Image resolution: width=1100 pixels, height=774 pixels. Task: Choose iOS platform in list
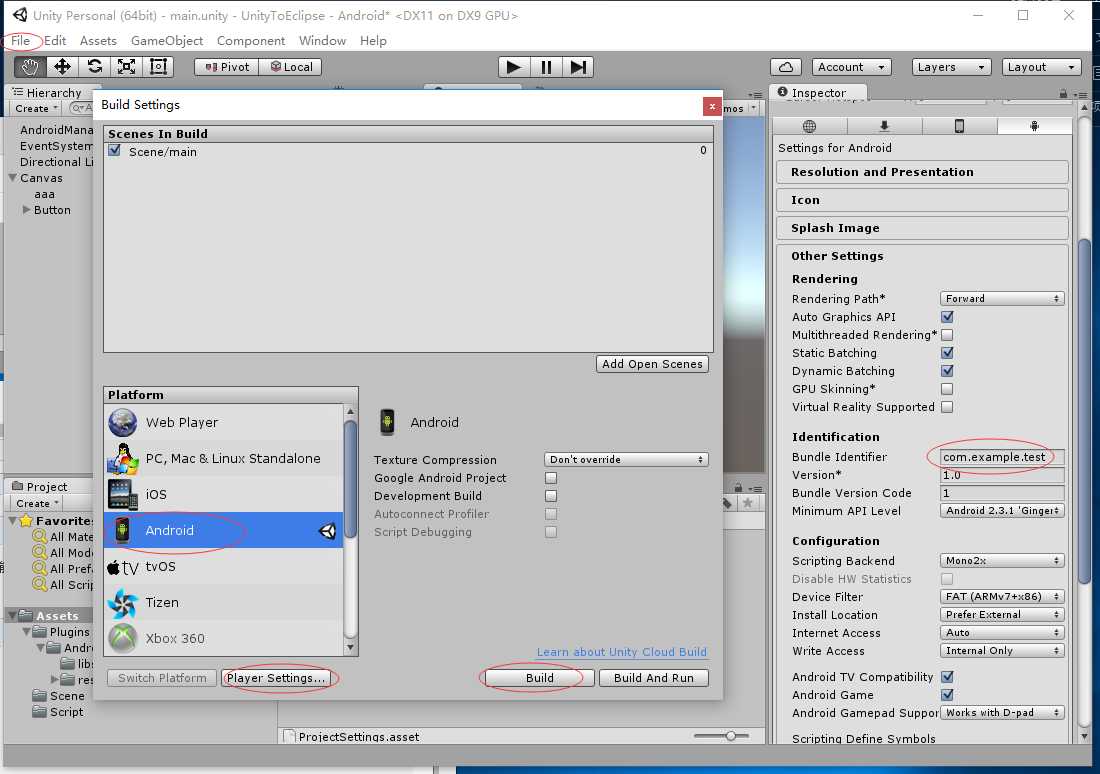click(224, 494)
